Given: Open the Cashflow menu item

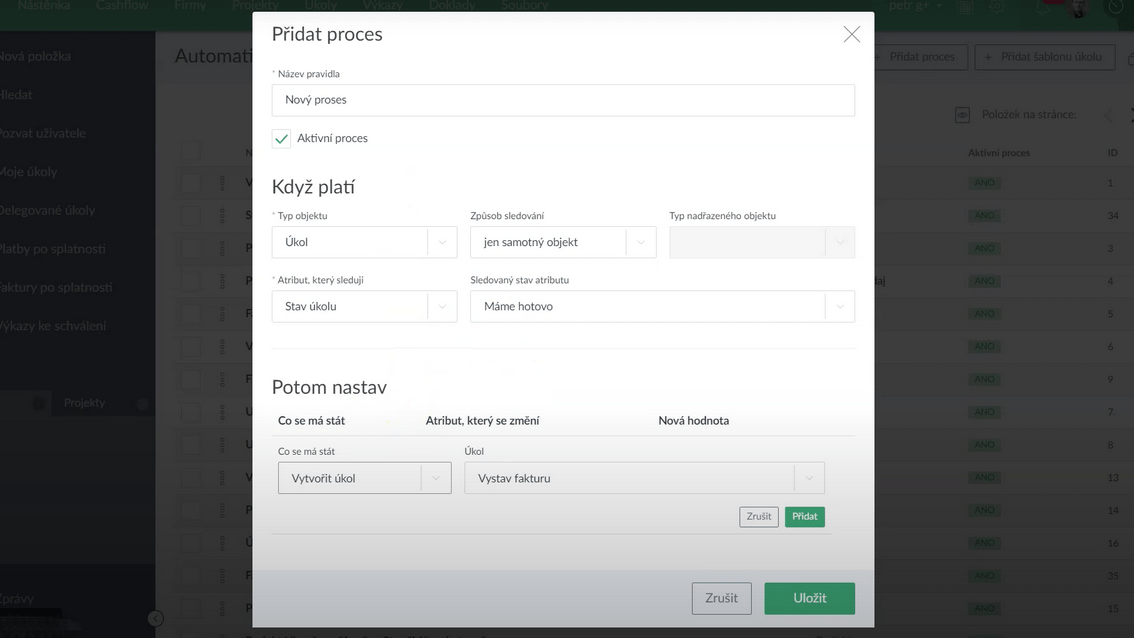Looking at the screenshot, I should pos(123,6).
